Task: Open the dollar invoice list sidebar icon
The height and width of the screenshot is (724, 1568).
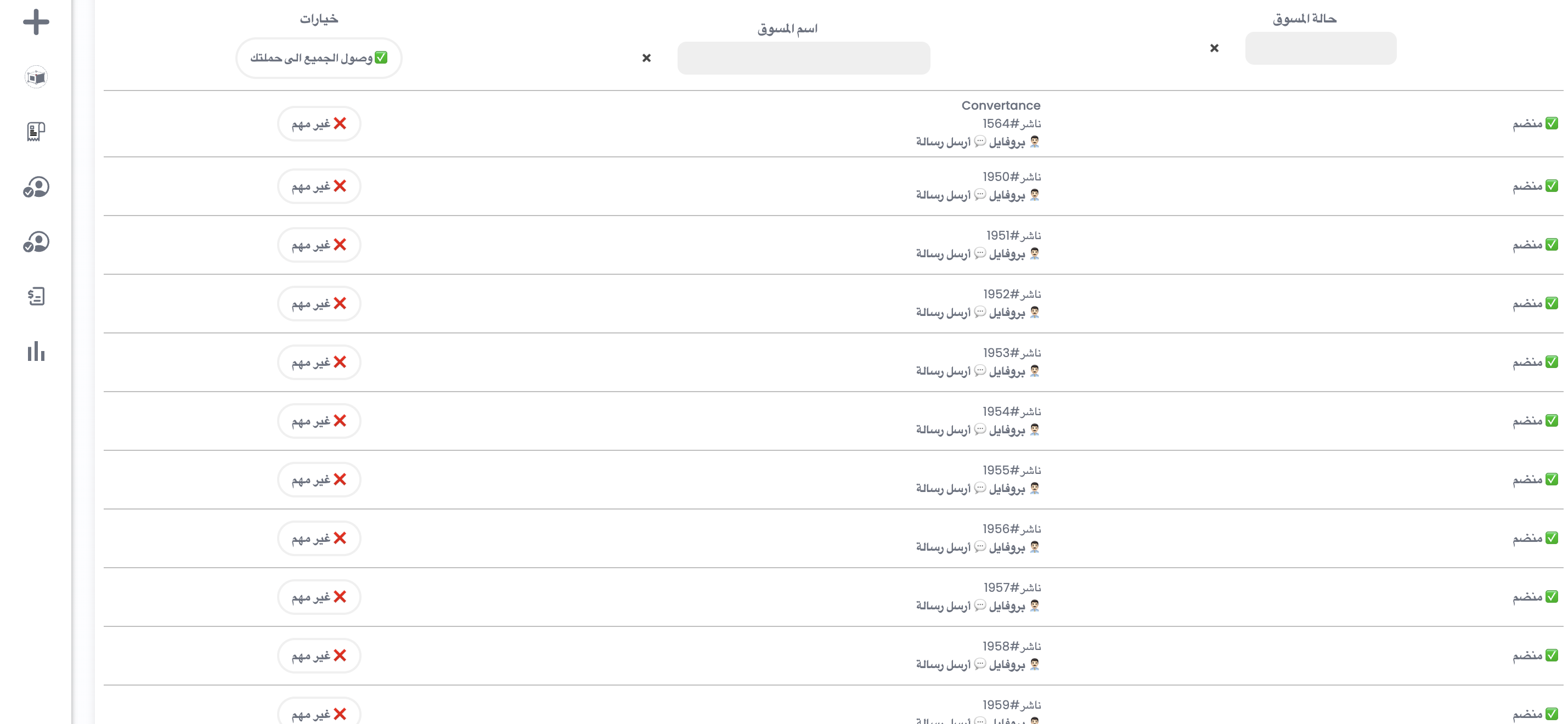Action: click(x=36, y=296)
